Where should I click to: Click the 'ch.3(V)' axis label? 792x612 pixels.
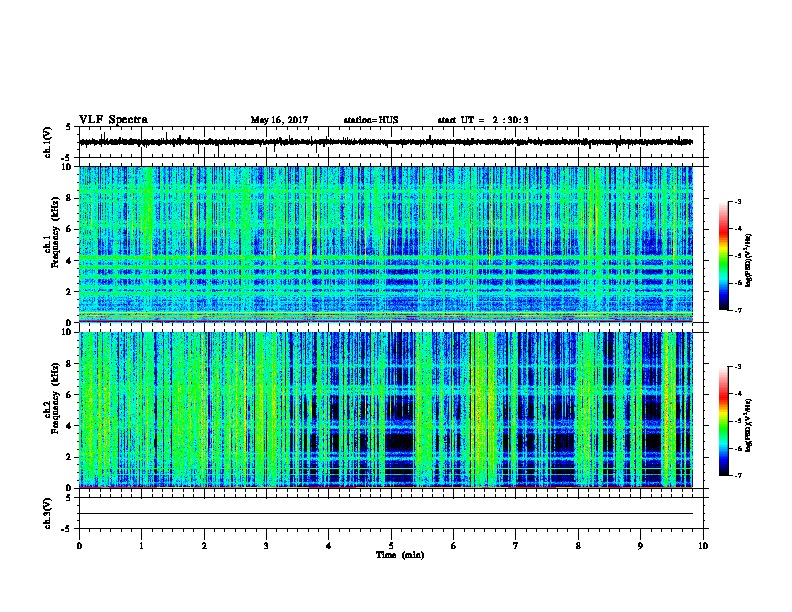pyautogui.click(x=48, y=513)
